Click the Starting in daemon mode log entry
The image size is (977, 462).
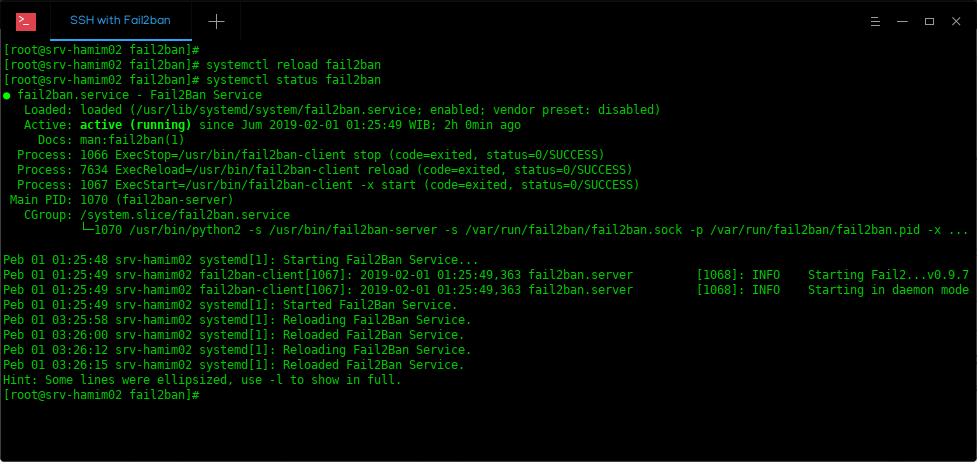889,290
